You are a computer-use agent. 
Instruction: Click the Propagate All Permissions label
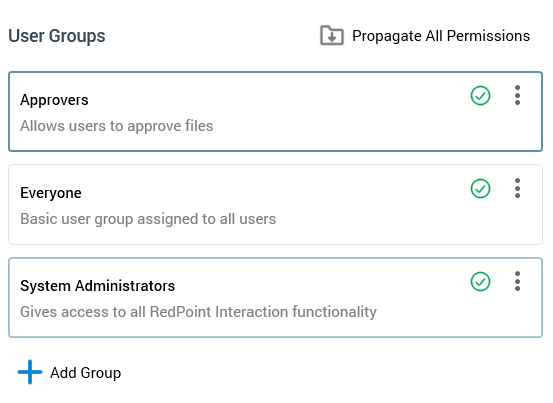pos(441,36)
